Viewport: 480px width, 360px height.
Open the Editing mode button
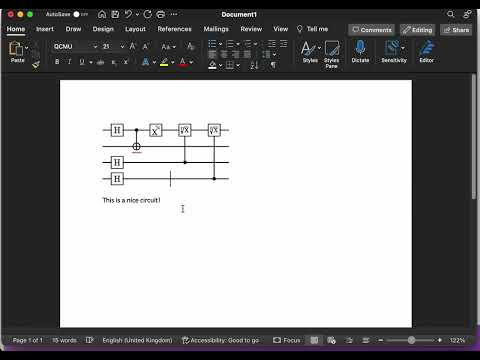(x=417, y=30)
